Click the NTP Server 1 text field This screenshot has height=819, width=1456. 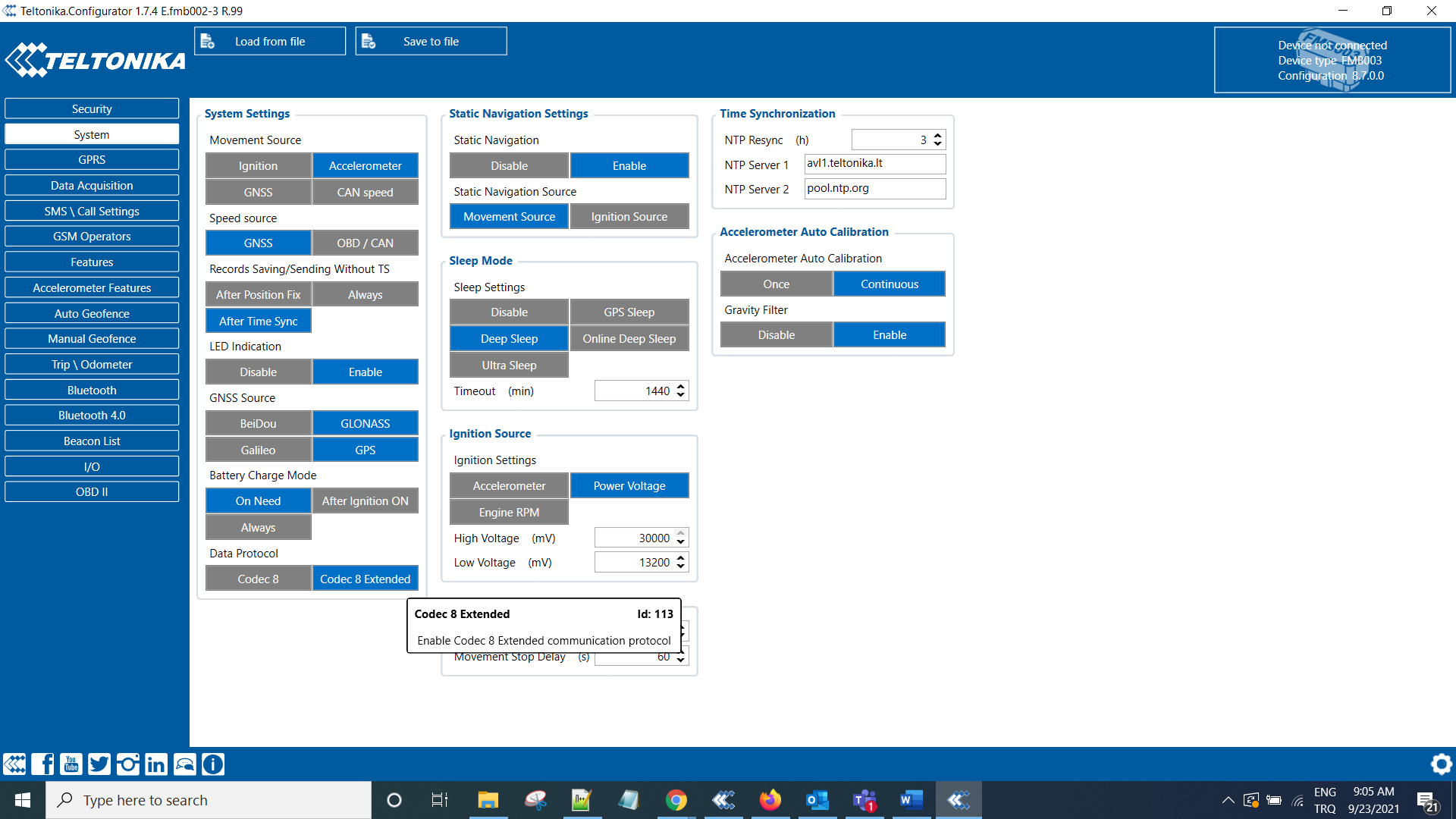[874, 164]
